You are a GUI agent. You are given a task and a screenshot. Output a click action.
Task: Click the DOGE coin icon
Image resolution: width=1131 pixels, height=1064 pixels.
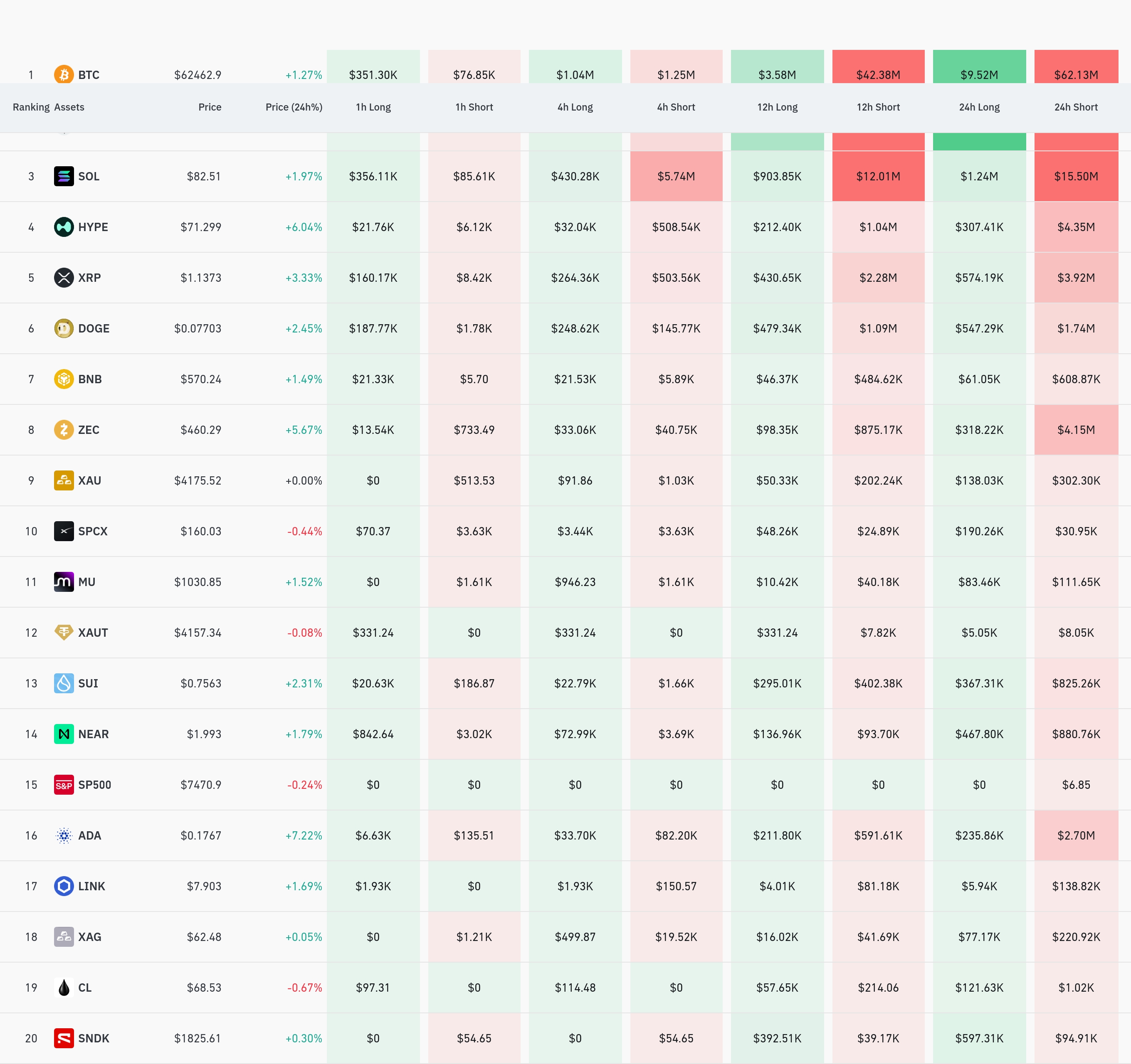(x=64, y=328)
